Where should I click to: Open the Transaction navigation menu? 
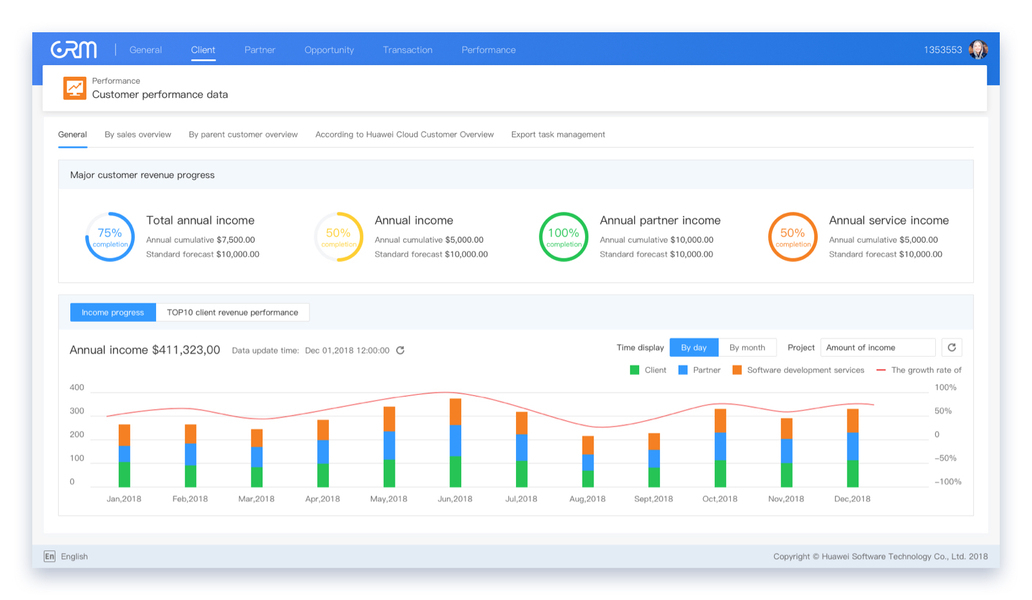point(407,49)
